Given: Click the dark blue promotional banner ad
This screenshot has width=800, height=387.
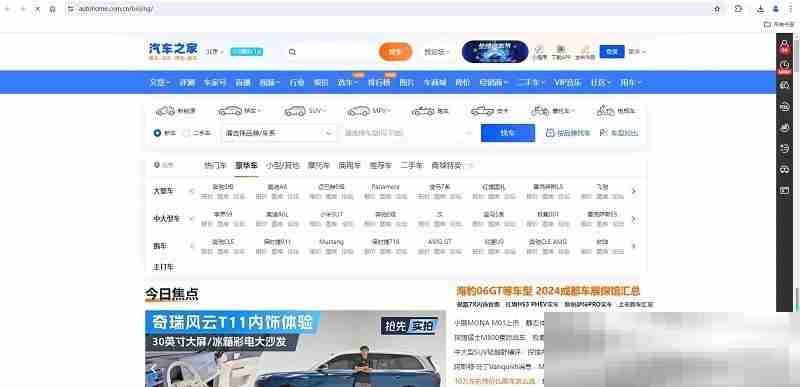Looking at the screenshot, I should click(495, 51).
